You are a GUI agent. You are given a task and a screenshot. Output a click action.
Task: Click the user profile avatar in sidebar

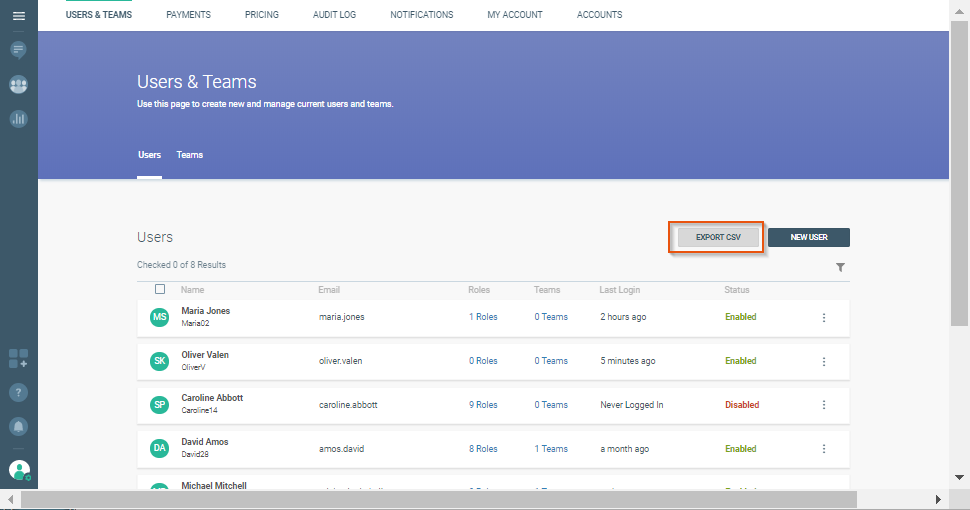click(19, 469)
